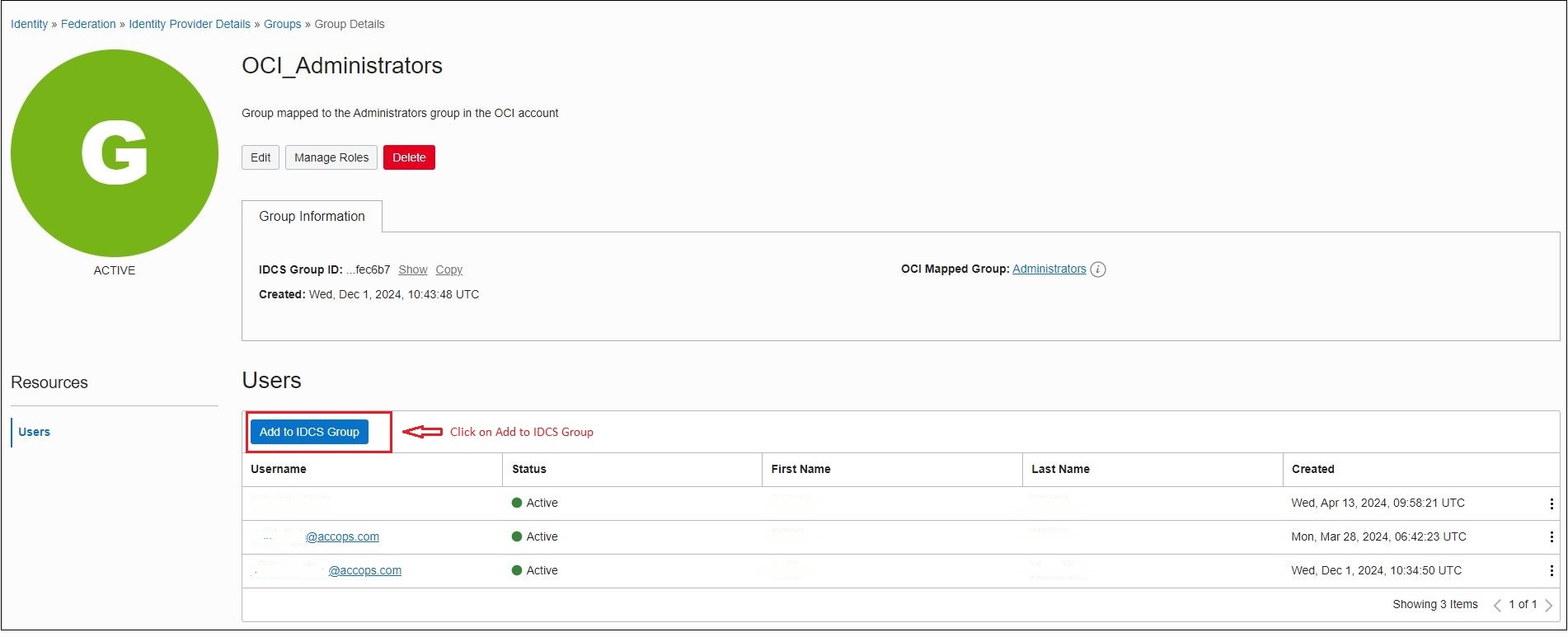Open actions menu for user created Mar 28
This screenshot has width=1568, height=637.
click(x=1551, y=537)
